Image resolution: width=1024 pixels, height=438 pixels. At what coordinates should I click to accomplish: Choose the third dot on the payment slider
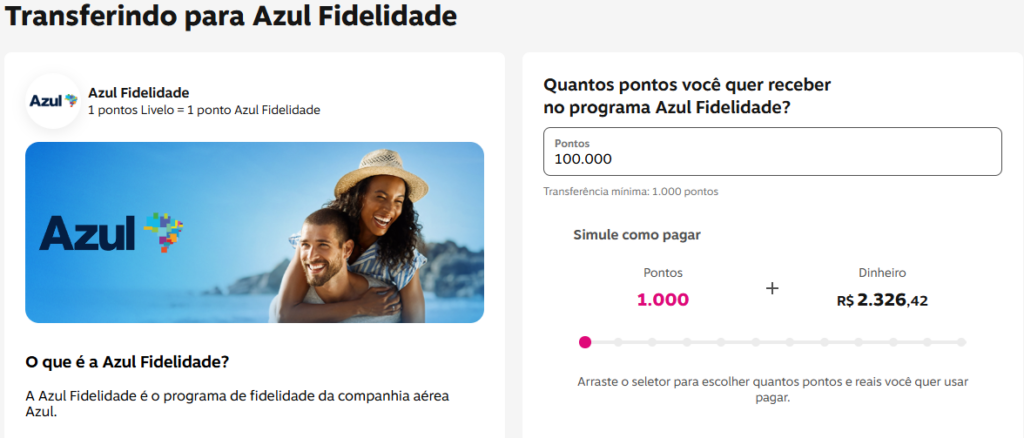coord(653,342)
